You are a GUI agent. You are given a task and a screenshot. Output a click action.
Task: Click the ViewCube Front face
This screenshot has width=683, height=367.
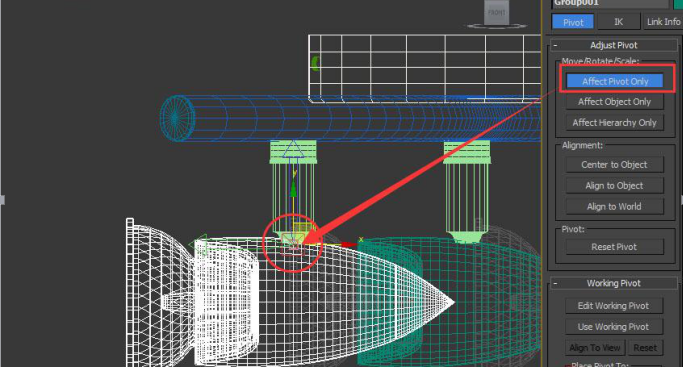(497, 12)
